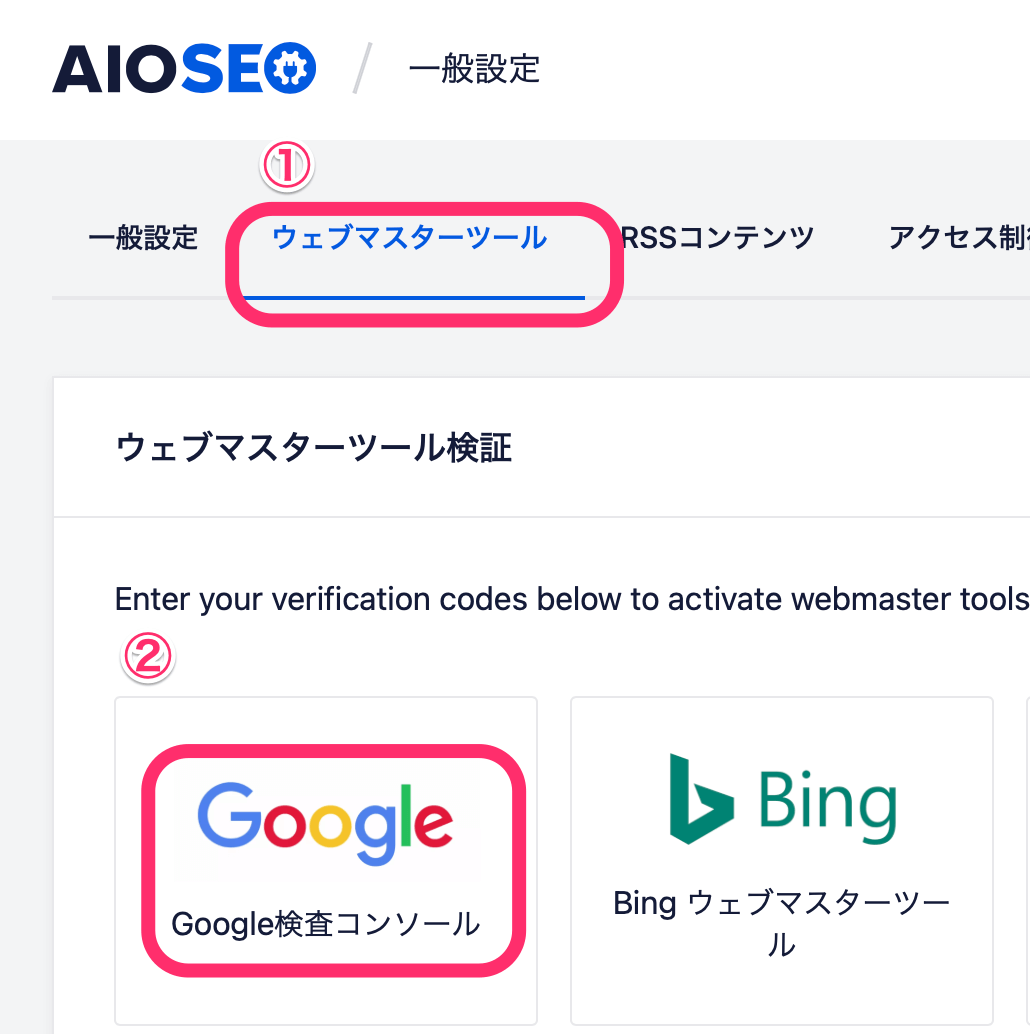Click the ウェブマスターツール検証 section heading
Viewport: 1030px width, 1034px height.
(x=312, y=448)
